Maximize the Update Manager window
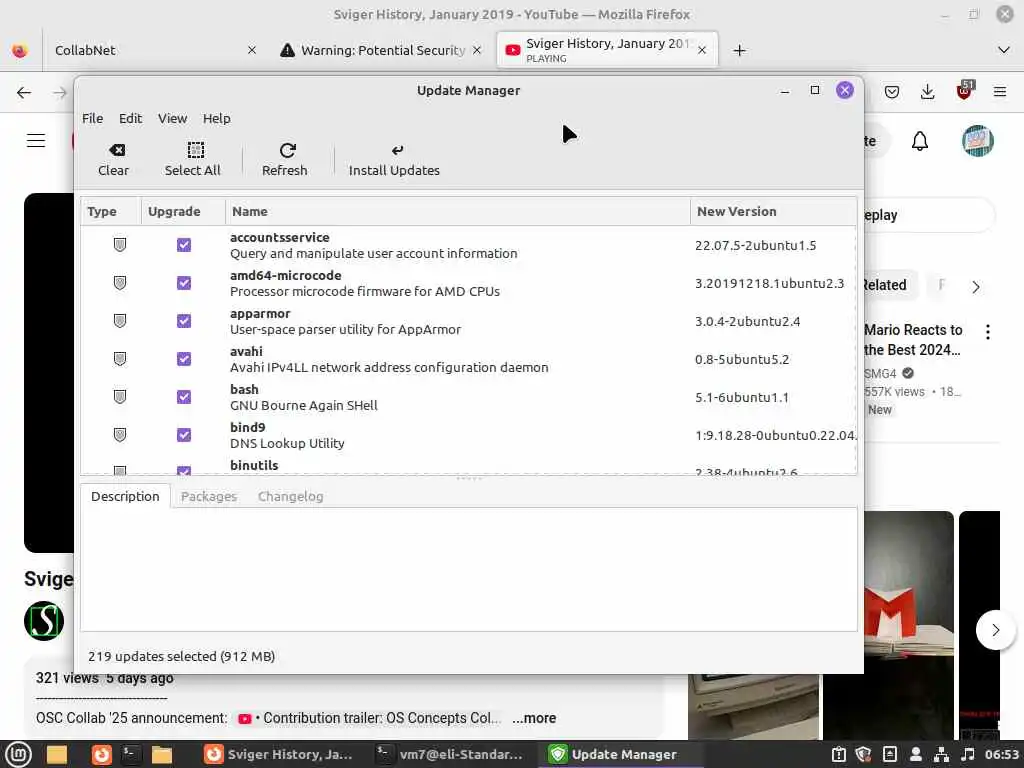 815,90
